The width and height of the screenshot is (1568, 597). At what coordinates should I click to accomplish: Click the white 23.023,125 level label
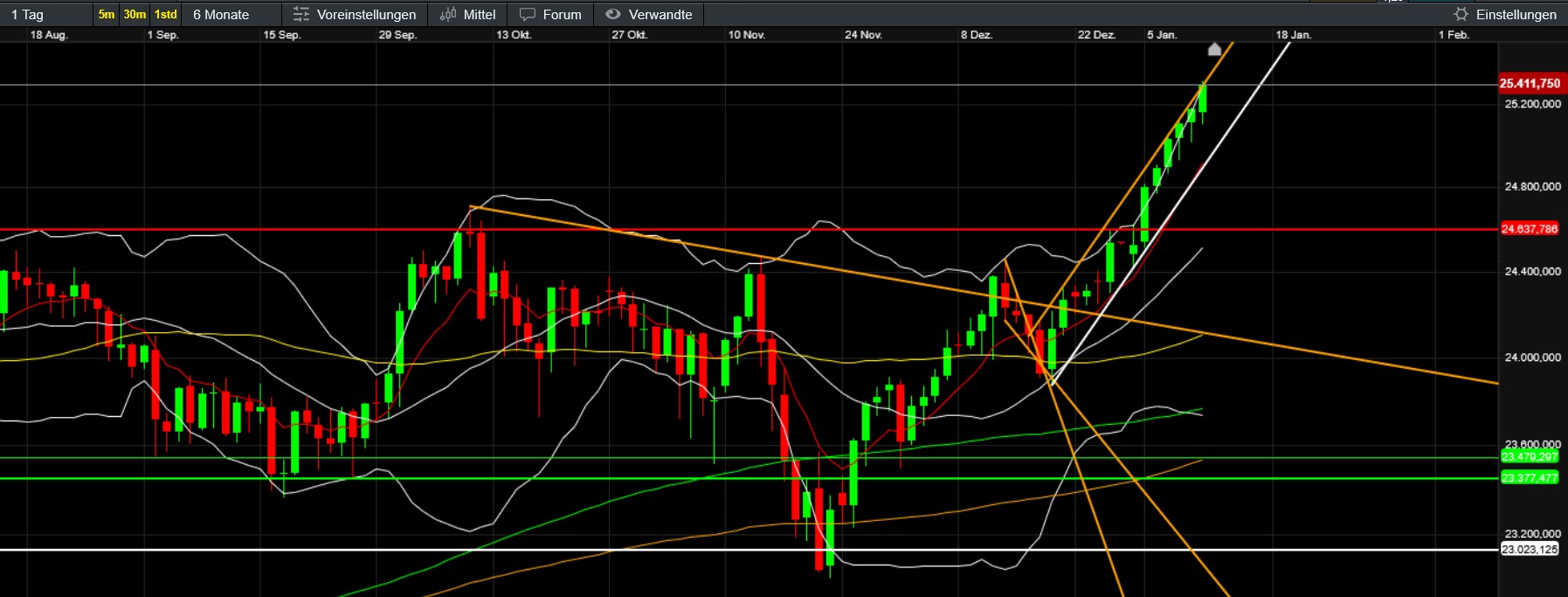tap(1529, 550)
